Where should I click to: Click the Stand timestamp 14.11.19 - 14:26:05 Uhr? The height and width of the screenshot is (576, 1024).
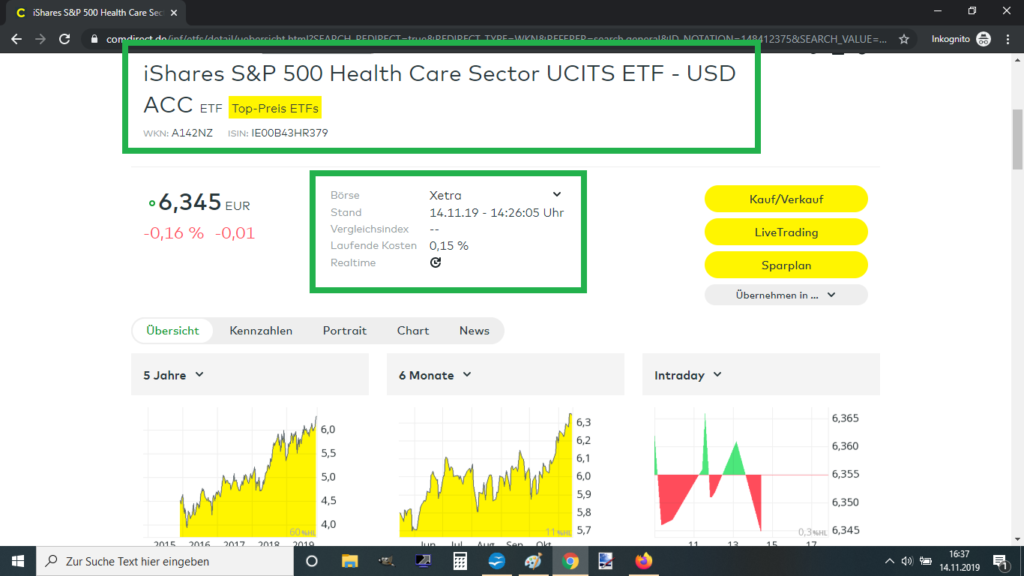tap(496, 212)
